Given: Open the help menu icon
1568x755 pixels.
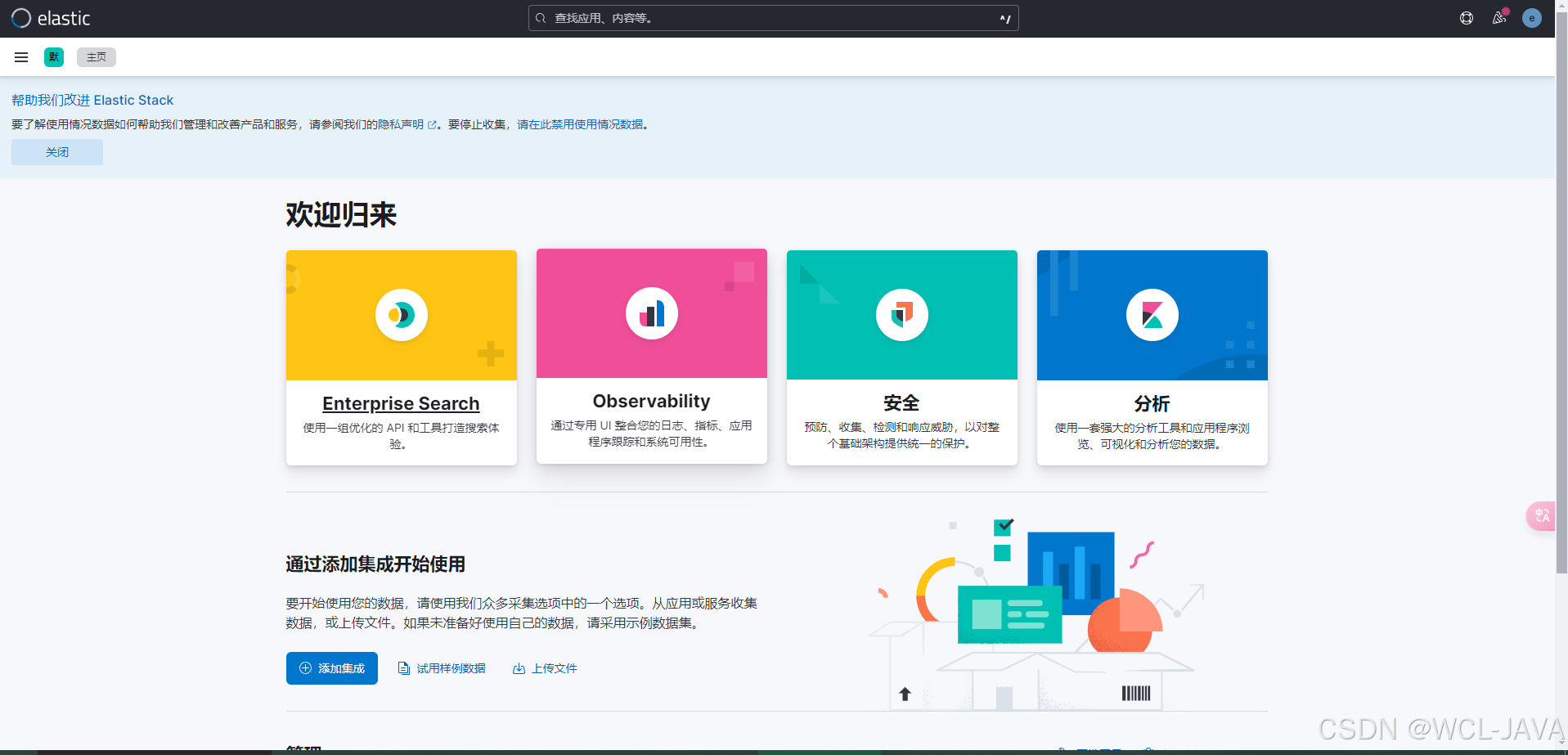Looking at the screenshot, I should 1467,18.
